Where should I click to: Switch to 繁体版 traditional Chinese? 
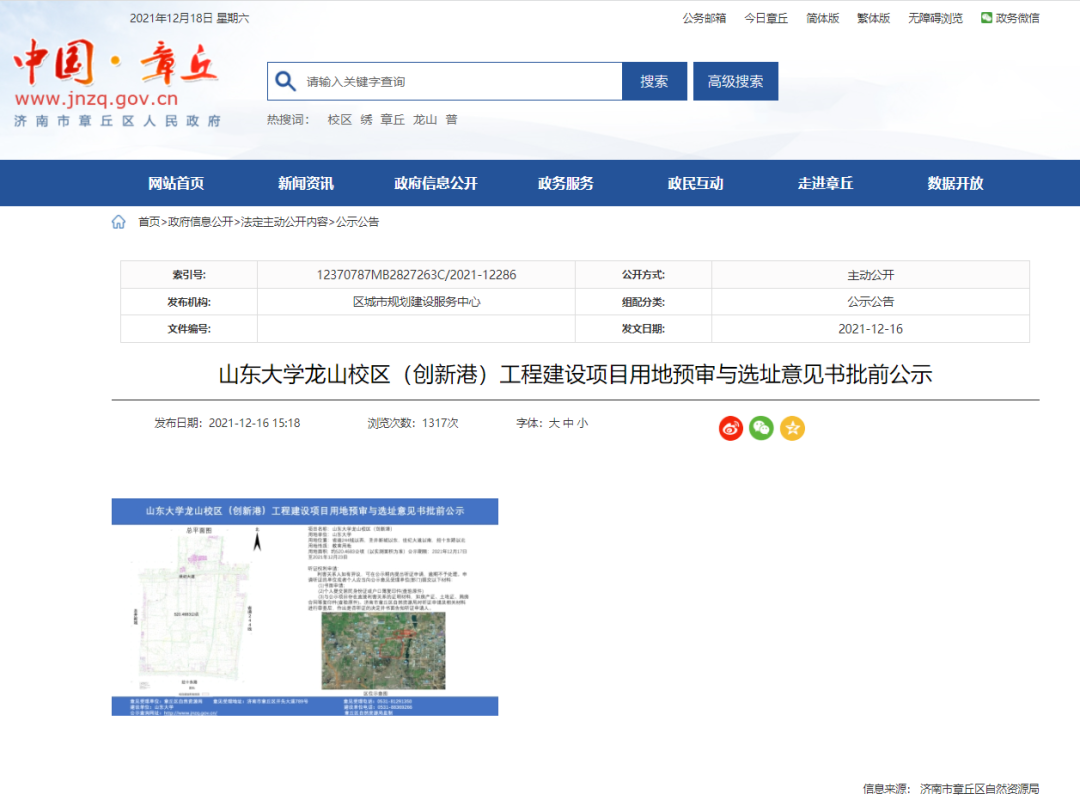pyautogui.click(x=873, y=18)
